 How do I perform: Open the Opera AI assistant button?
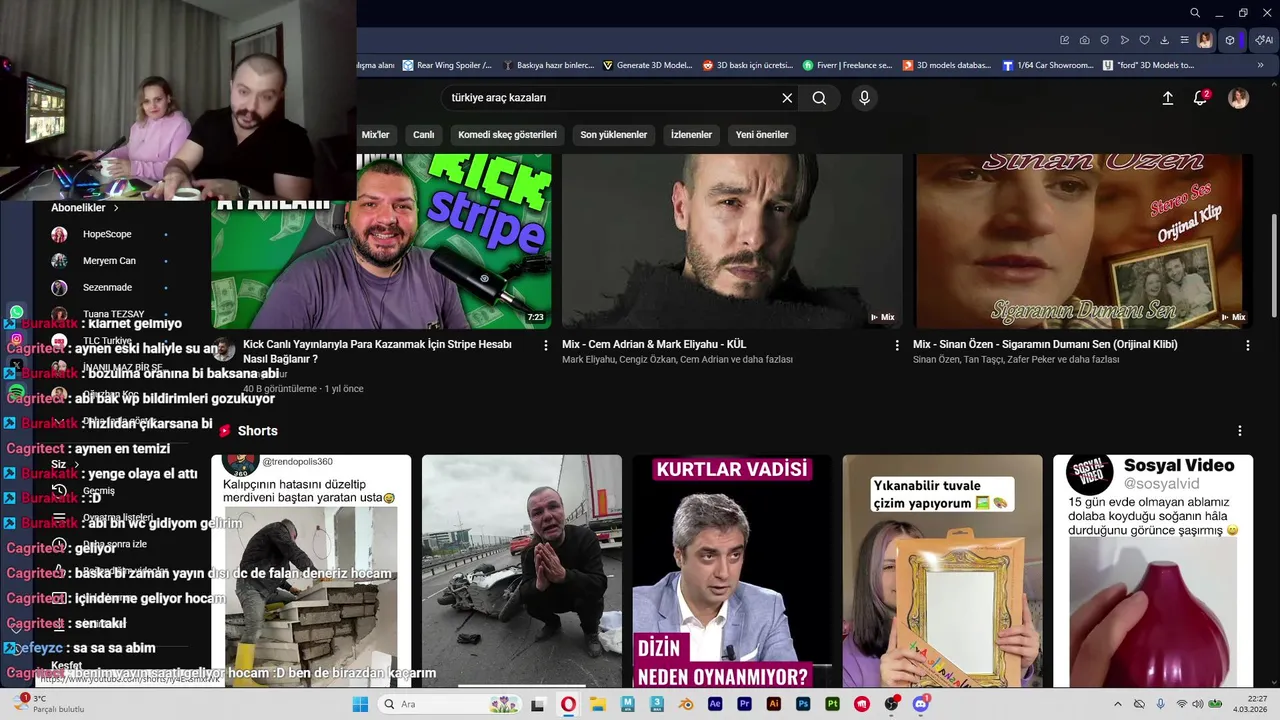tap(1264, 40)
